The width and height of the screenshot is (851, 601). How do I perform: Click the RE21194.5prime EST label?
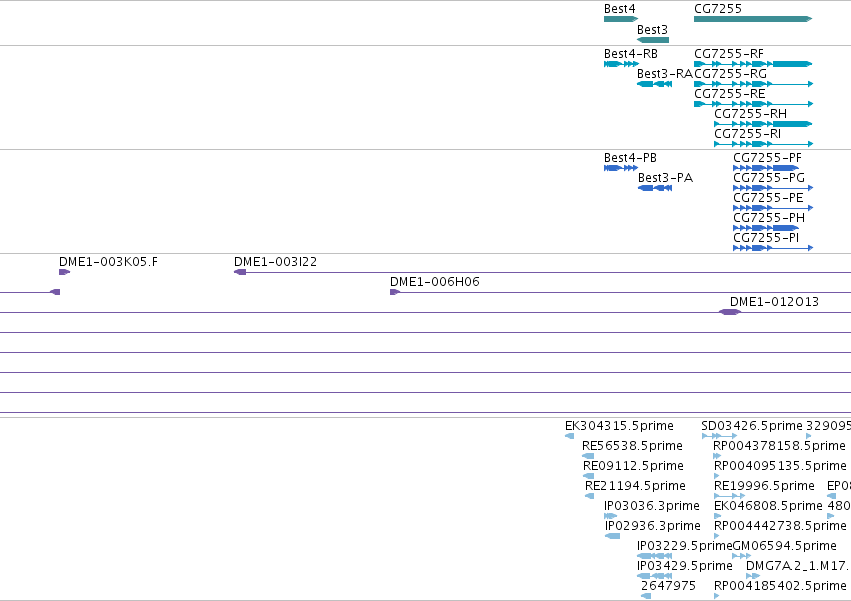[635, 486]
